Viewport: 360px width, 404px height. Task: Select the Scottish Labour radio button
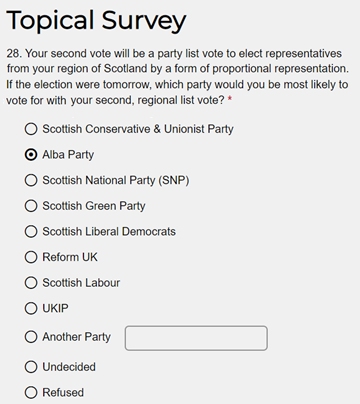click(31, 283)
